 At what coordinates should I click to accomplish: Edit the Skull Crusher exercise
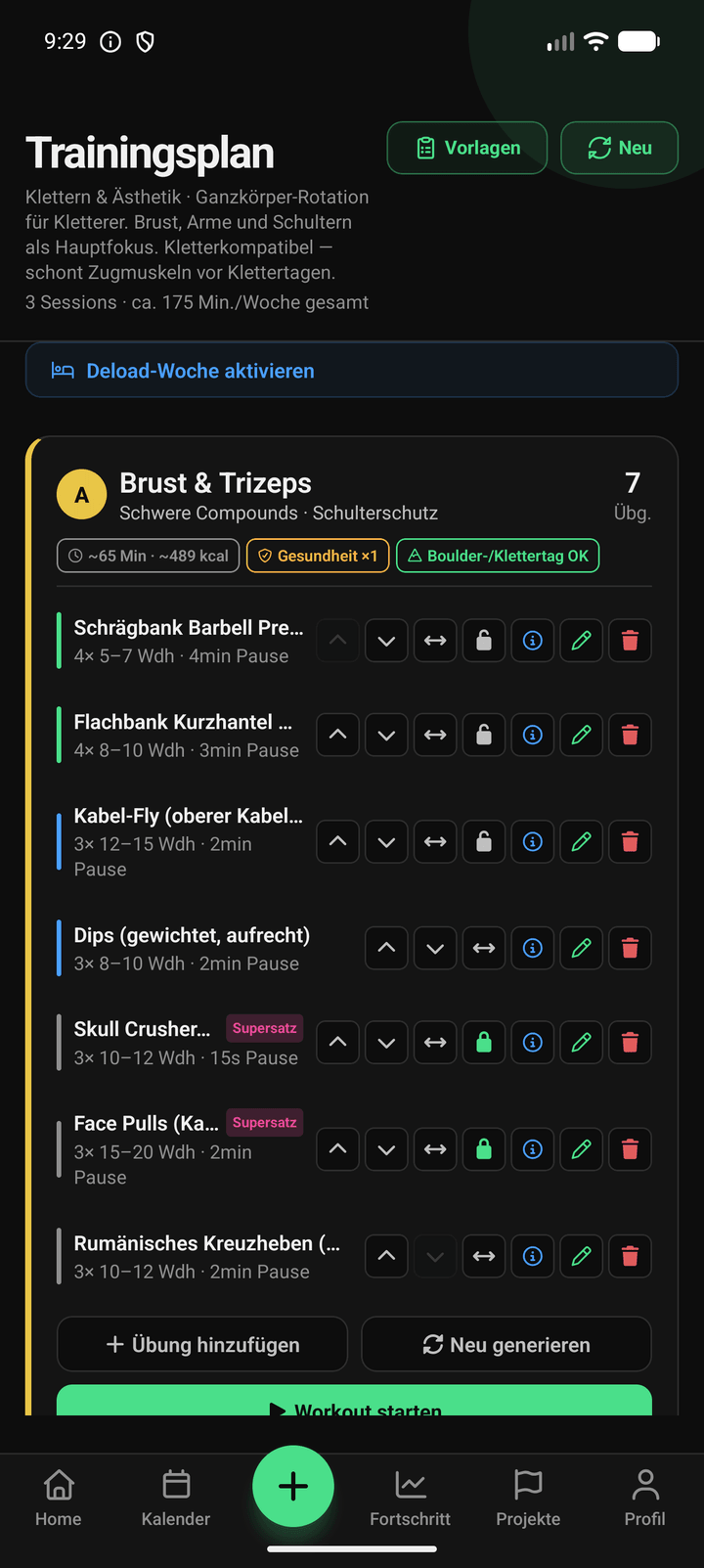tap(582, 1043)
